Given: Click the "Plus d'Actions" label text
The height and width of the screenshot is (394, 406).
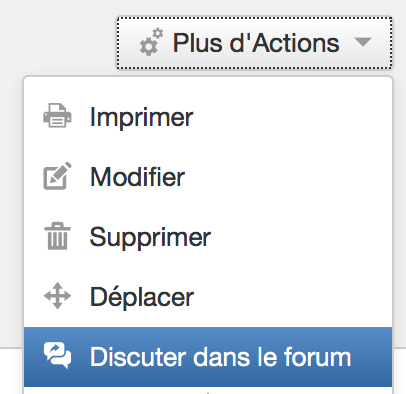Looking at the screenshot, I should point(256,43).
